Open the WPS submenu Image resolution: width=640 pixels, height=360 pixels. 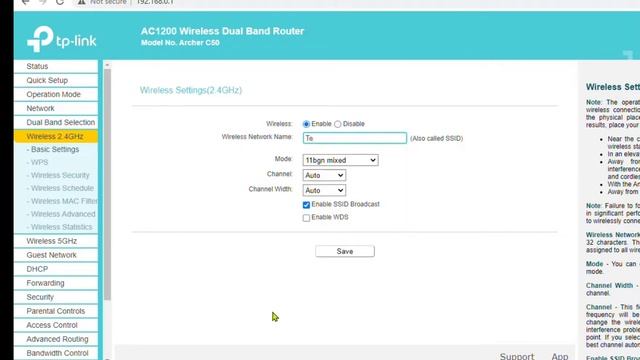click(x=39, y=162)
